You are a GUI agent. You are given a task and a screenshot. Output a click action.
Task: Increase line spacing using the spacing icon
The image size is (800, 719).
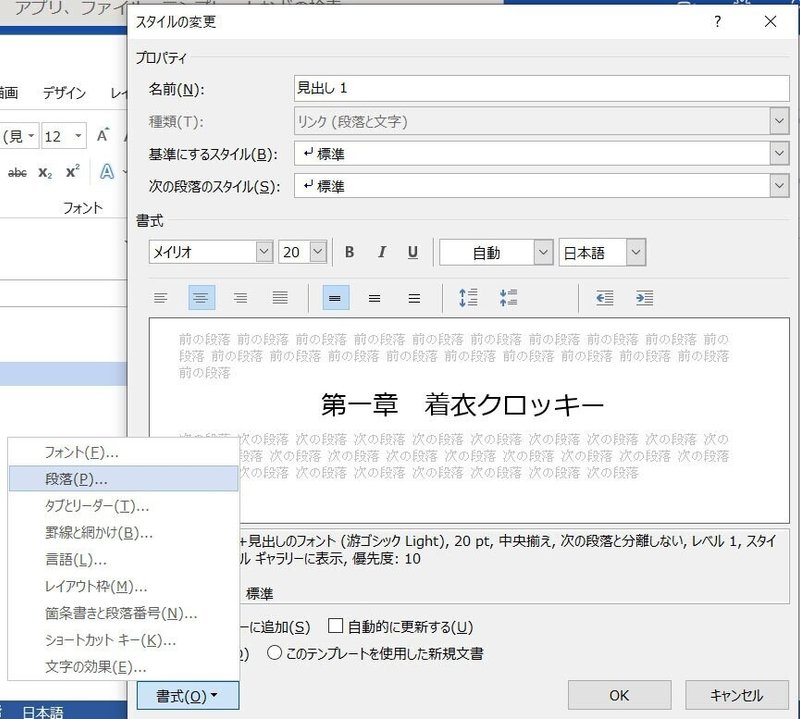(466, 297)
